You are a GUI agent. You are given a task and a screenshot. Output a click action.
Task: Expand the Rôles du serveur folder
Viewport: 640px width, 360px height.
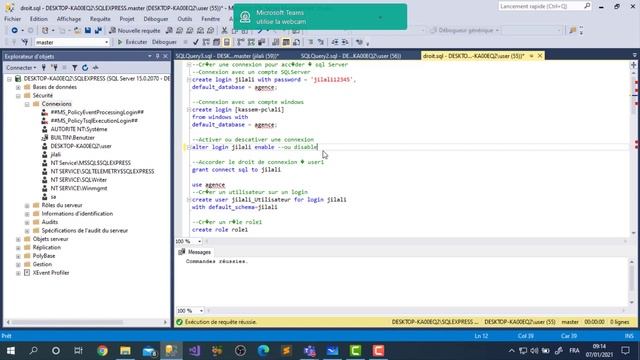point(27,205)
